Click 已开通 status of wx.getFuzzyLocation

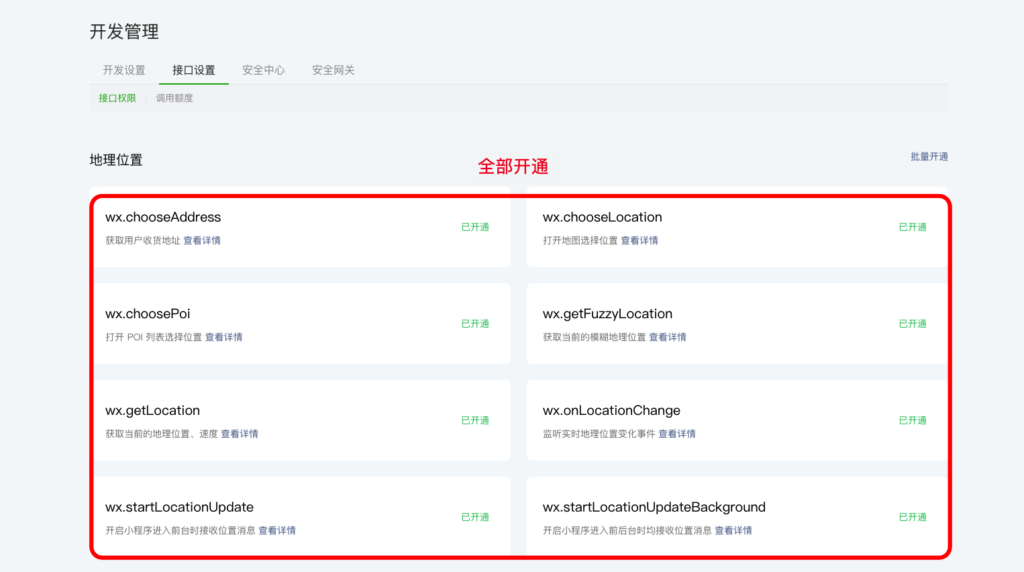[x=912, y=324]
